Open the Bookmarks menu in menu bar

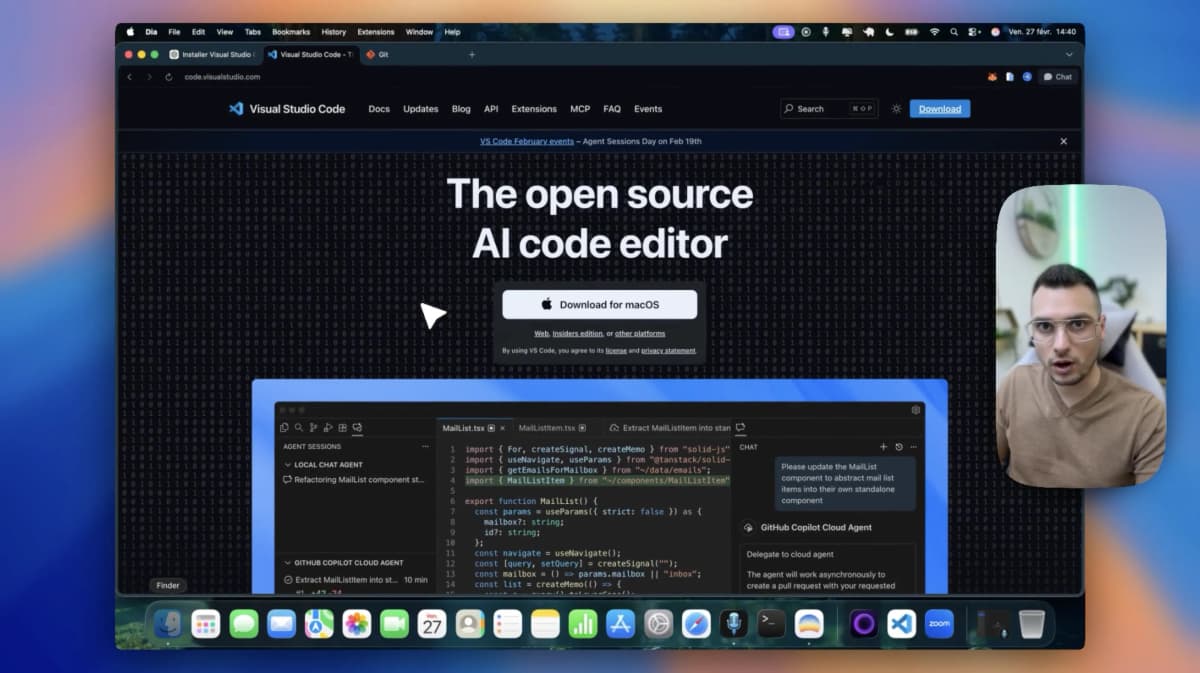(291, 32)
